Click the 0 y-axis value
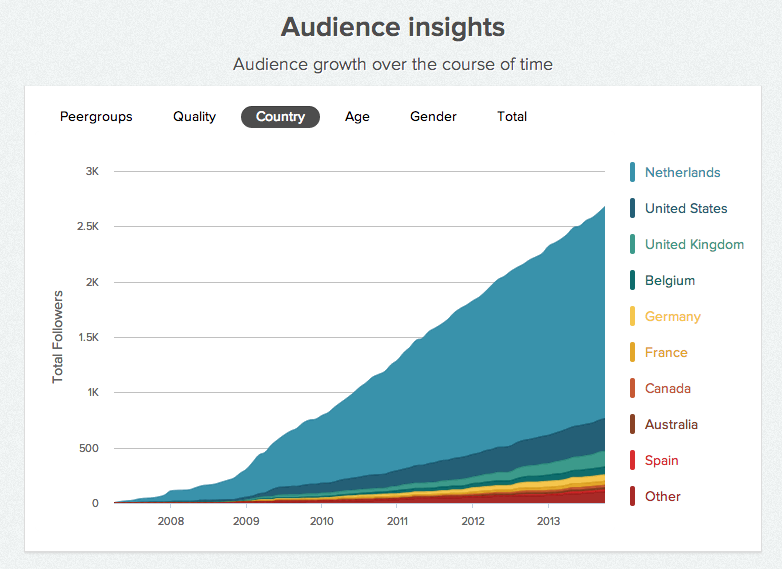This screenshot has width=782, height=569. tap(95, 503)
